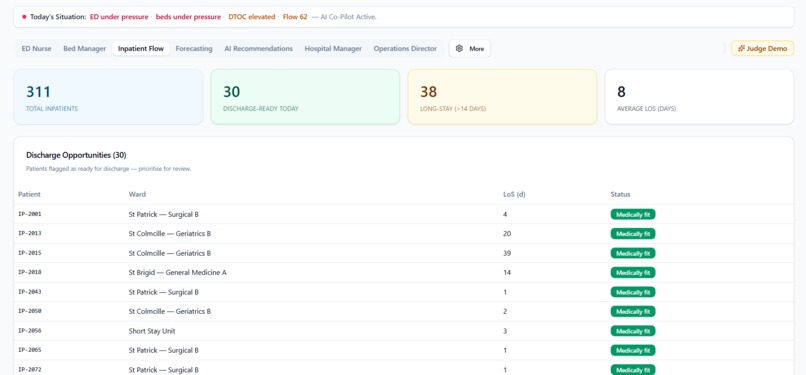This screenshot has width=806, height=375.
Task: Open the Long-Stay 38 card
Action: (502, 97)
